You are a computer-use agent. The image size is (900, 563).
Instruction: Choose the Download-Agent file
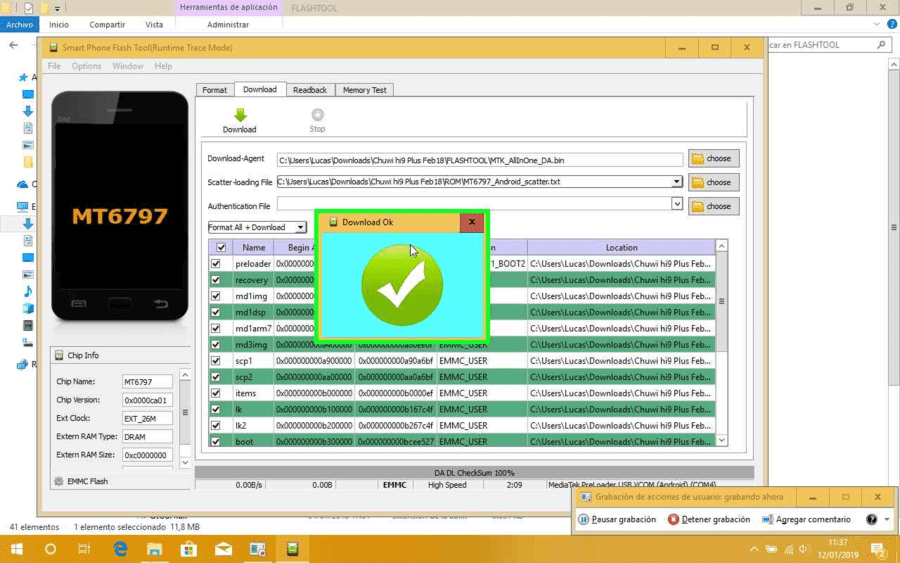[x=713, y=158]
